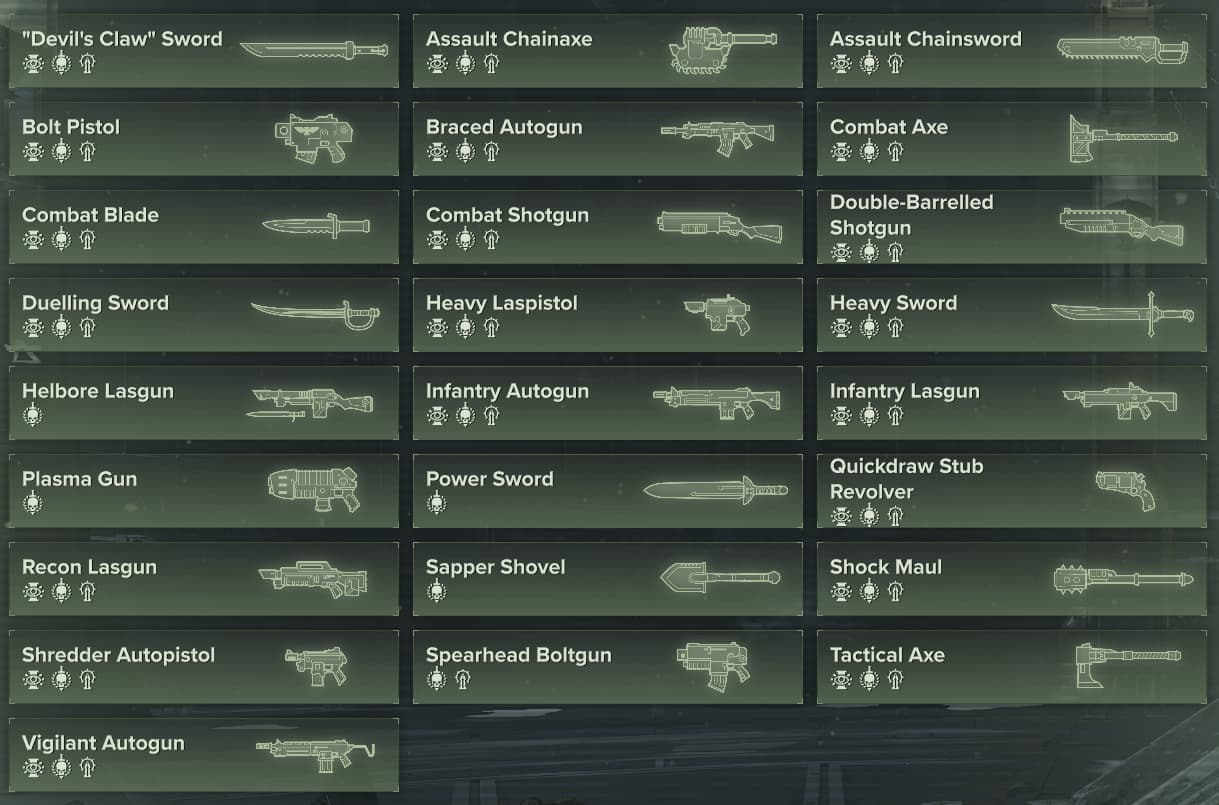
Task: Select the Sapper Shovel icon
Action: pos(720,577)
